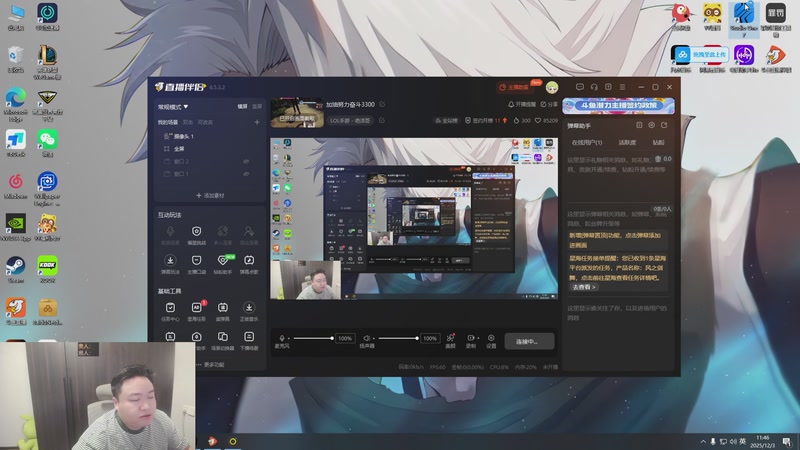Edit stream title pencil icon
The width and height of the screenshot is (800, 450).
pyautogui.click(x=382, y=104)
